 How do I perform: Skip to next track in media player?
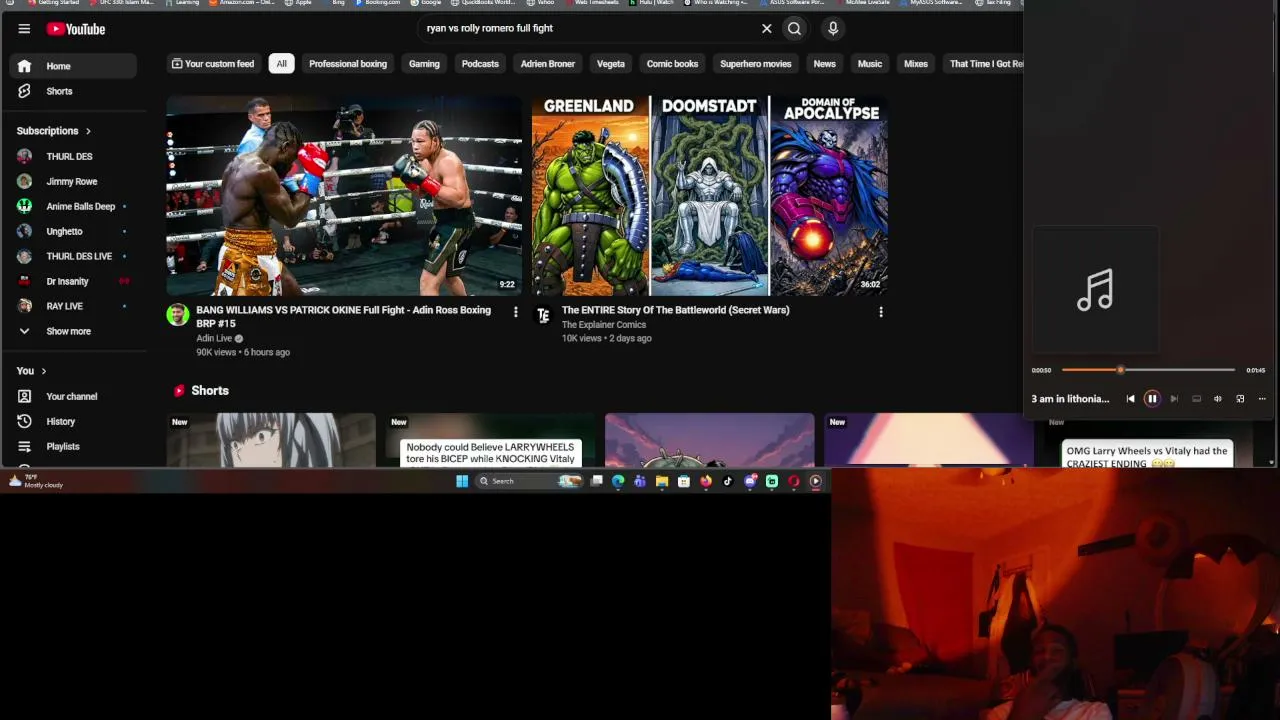point(1174,399)
